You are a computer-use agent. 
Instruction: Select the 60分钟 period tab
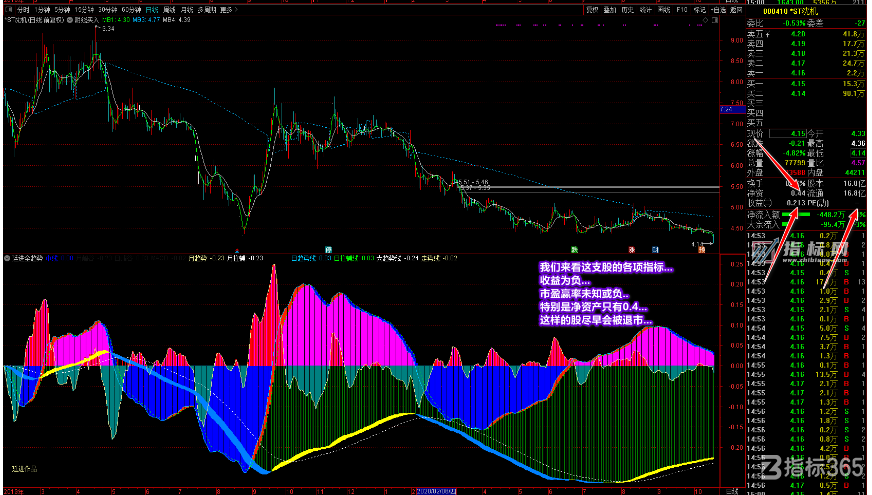pos(131,10)
